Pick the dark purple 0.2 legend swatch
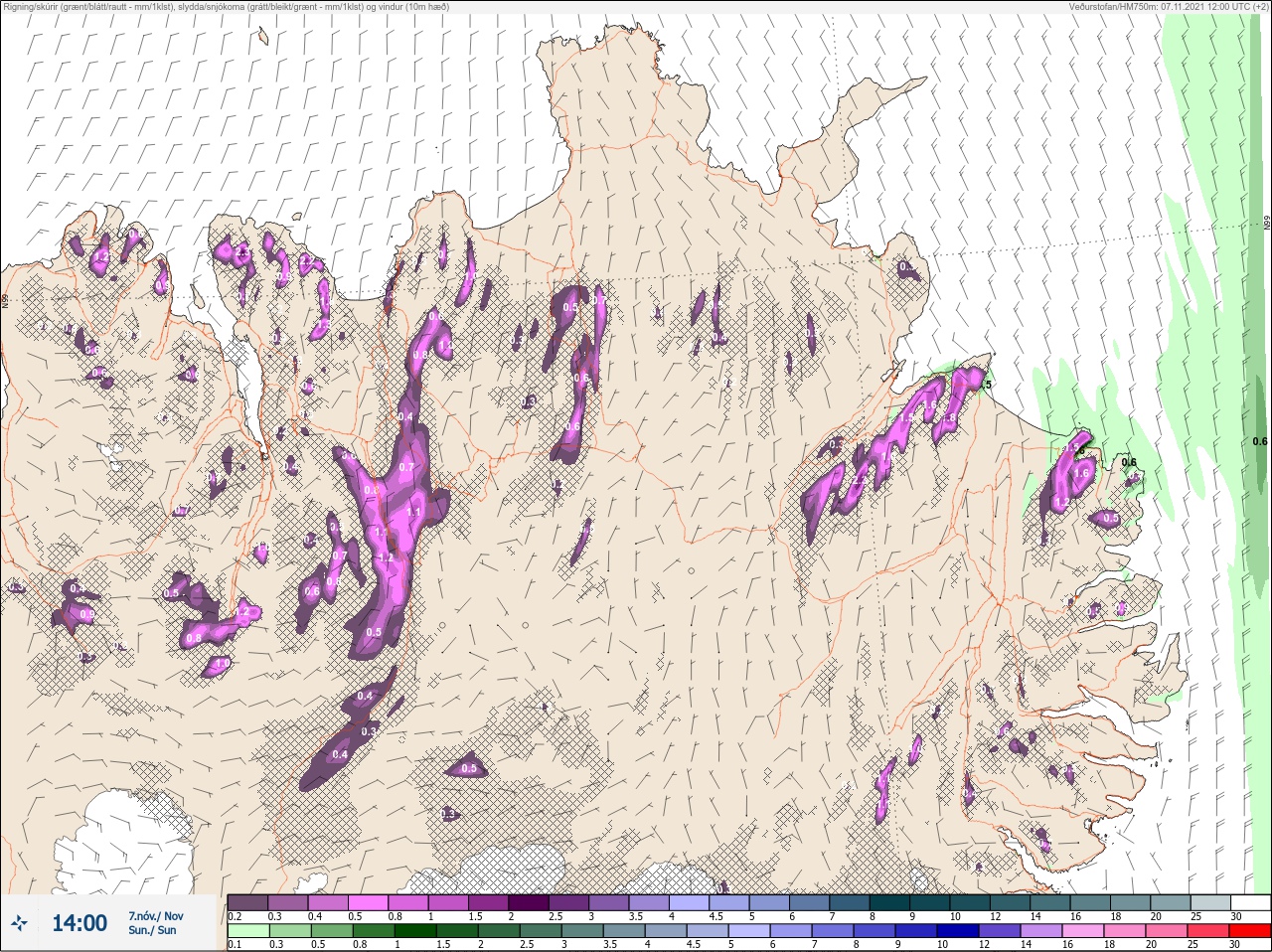Image resolution: width=1272 pixels, height=952 pixels. (x=247, y=902)
